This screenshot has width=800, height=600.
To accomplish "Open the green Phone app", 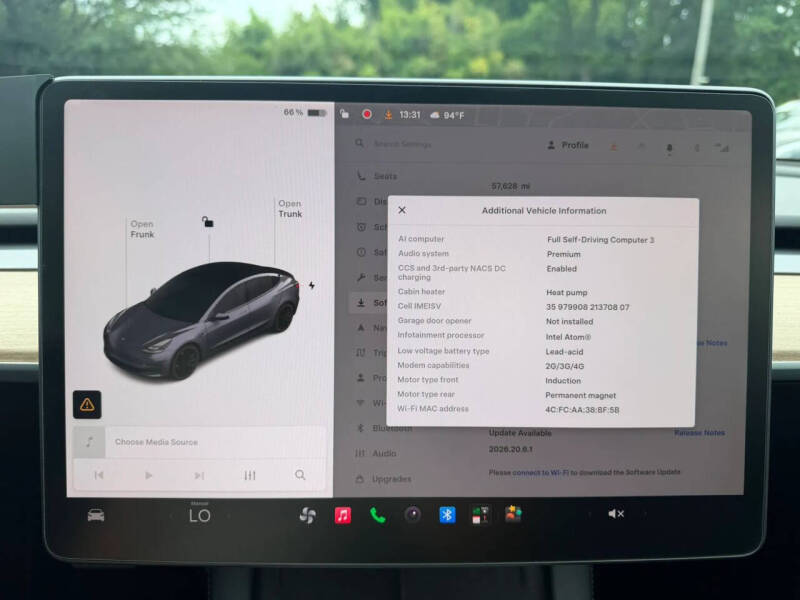I will (x=378, y=515).
